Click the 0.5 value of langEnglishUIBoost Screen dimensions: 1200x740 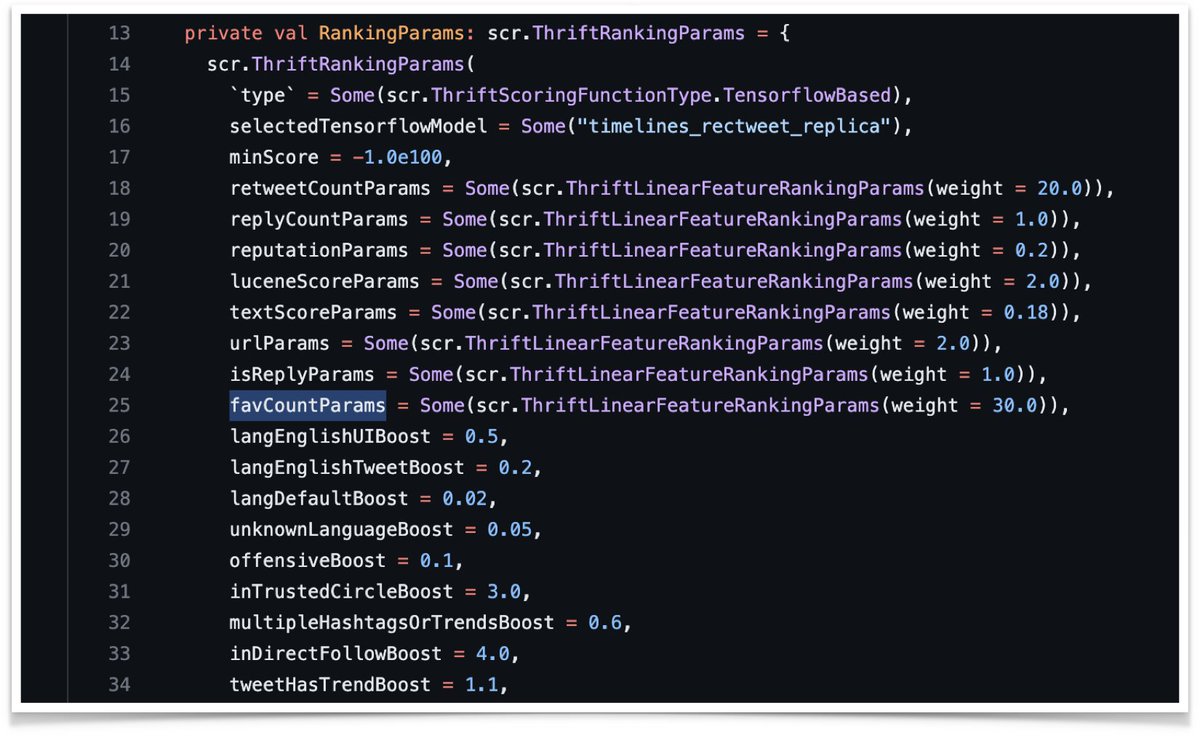(480, 436)
